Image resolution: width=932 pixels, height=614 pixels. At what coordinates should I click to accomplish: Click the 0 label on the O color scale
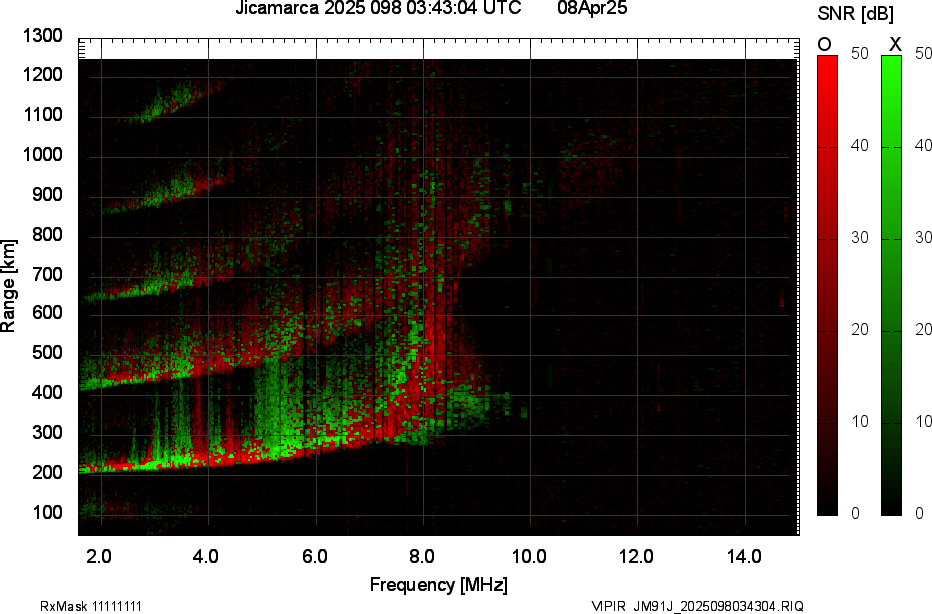[855, 513]
